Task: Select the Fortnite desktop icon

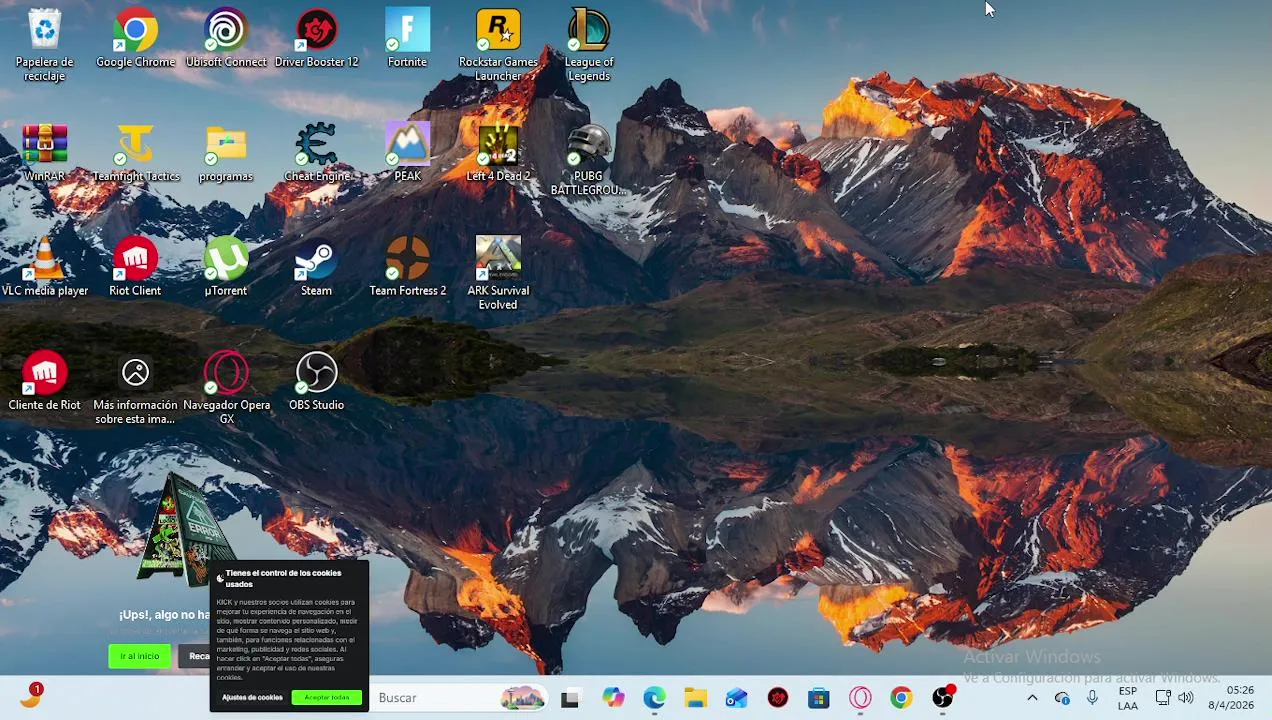Action: 407,38
